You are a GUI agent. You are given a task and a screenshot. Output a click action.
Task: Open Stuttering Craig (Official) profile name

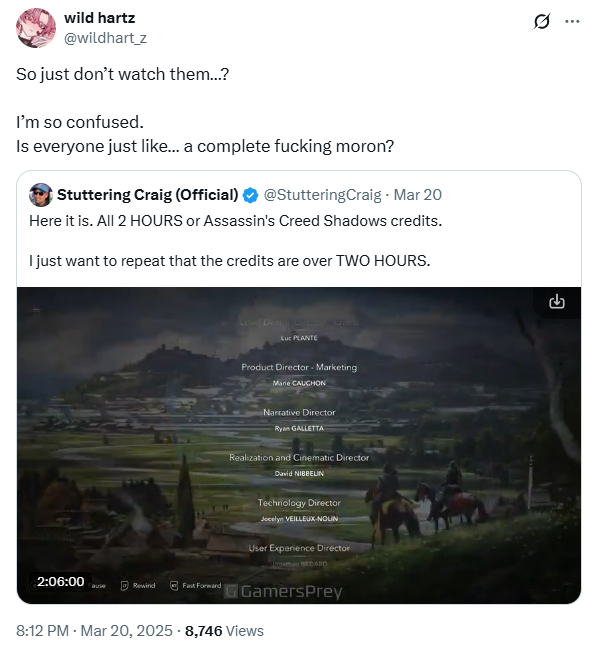coord(147,194)
